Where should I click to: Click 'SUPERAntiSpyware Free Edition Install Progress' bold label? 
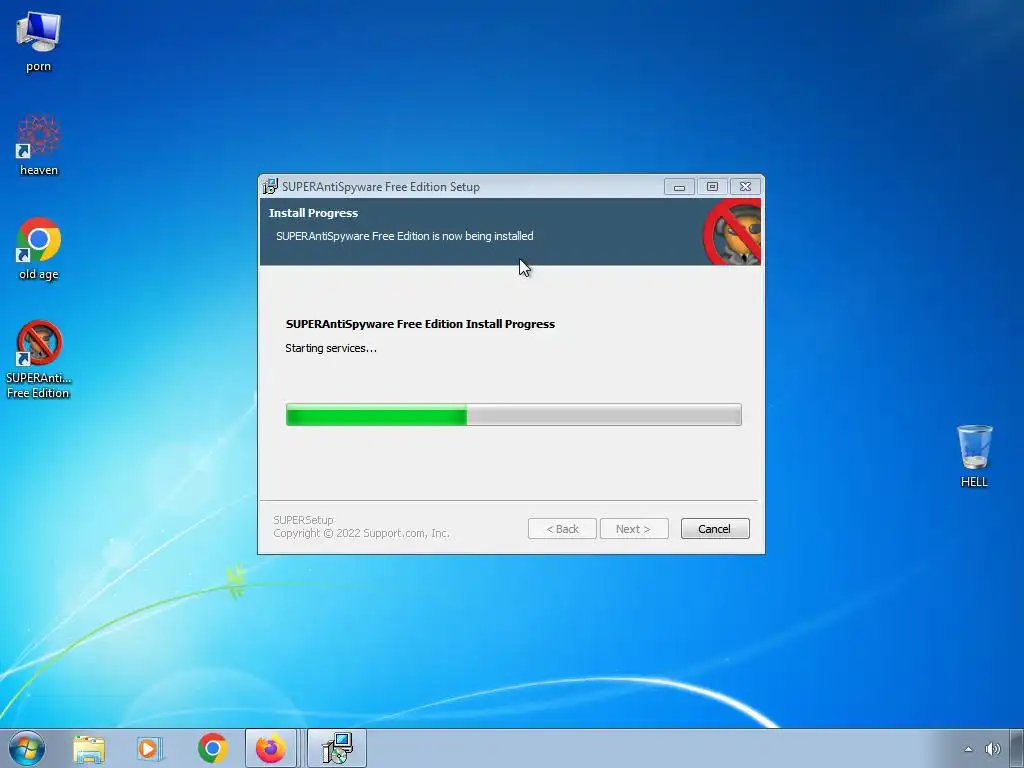click(x=420, y=324)
